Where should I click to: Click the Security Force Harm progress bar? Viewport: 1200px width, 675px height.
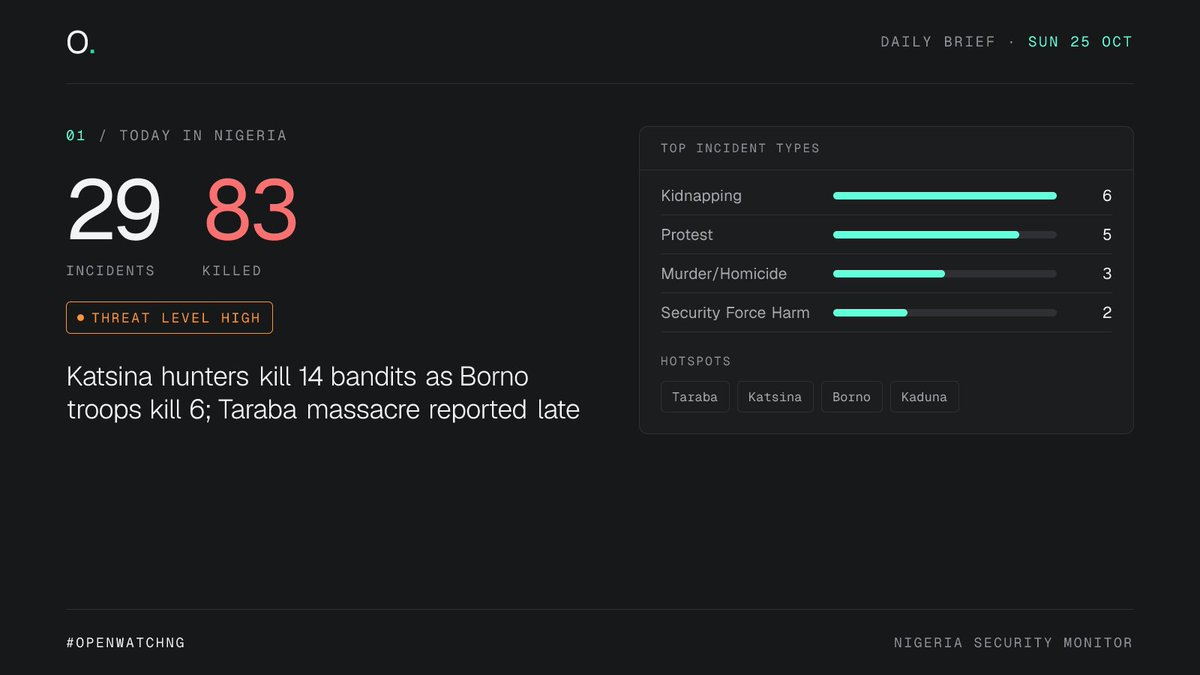point(944,313)
